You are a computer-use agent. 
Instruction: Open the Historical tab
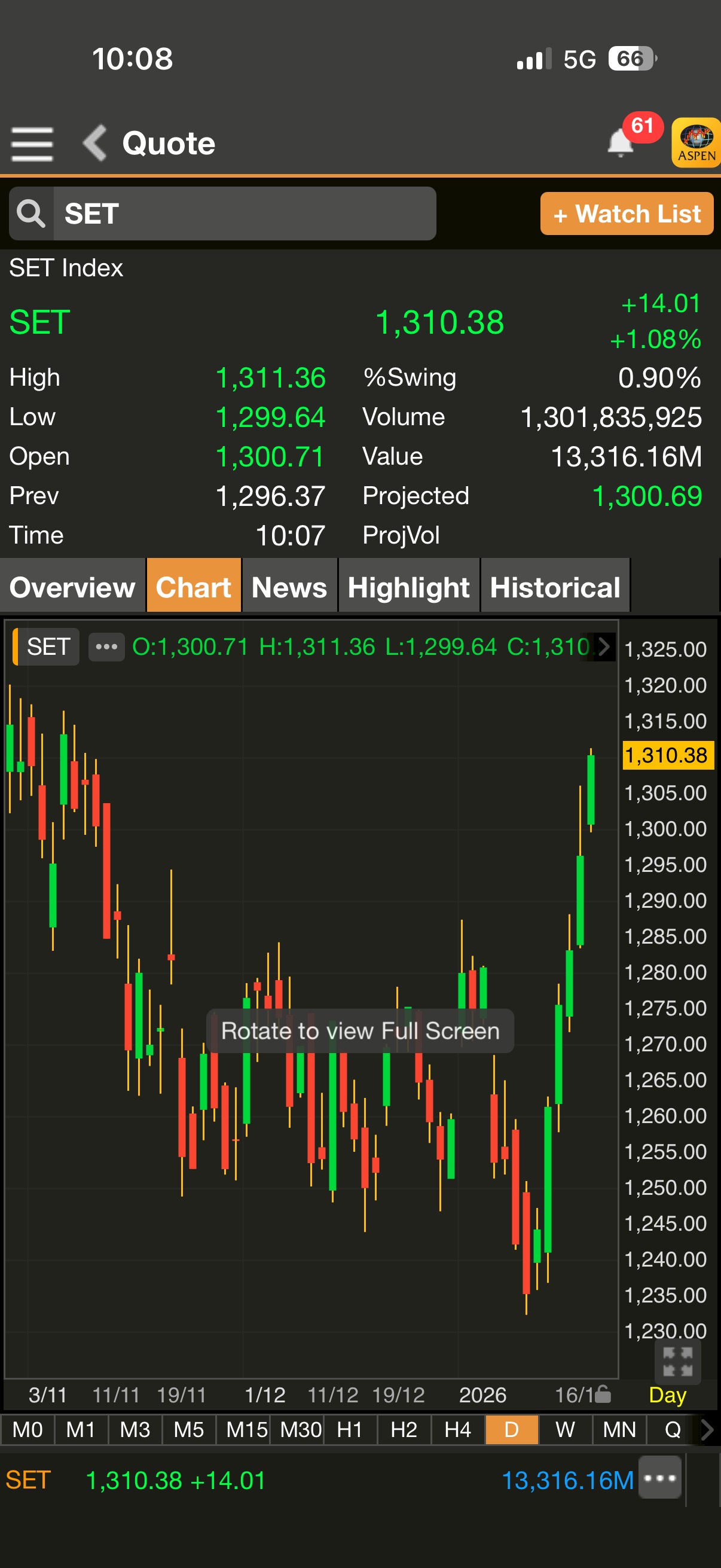[x=555, y=587]
